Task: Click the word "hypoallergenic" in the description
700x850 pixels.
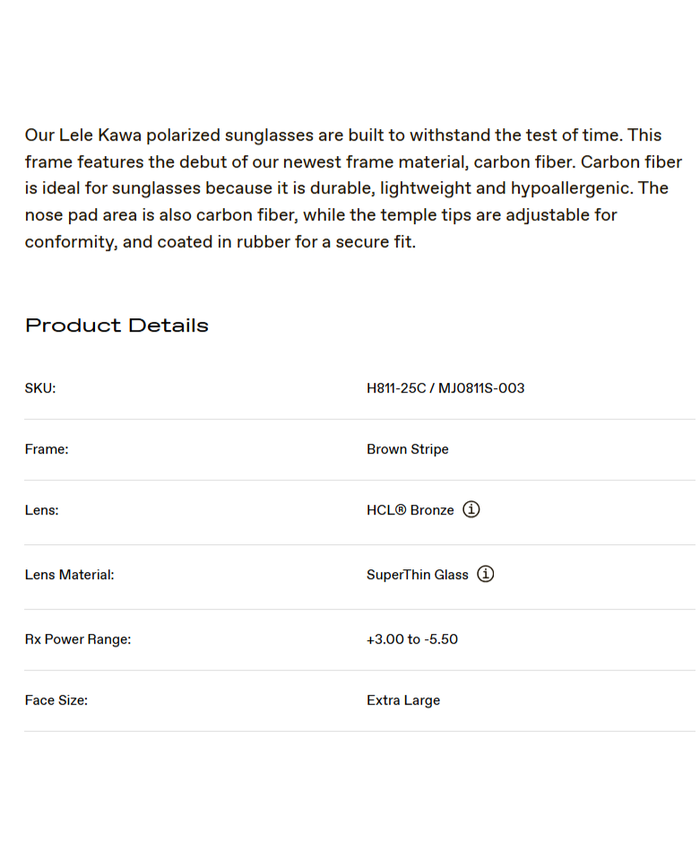Action: click(571, 188)
